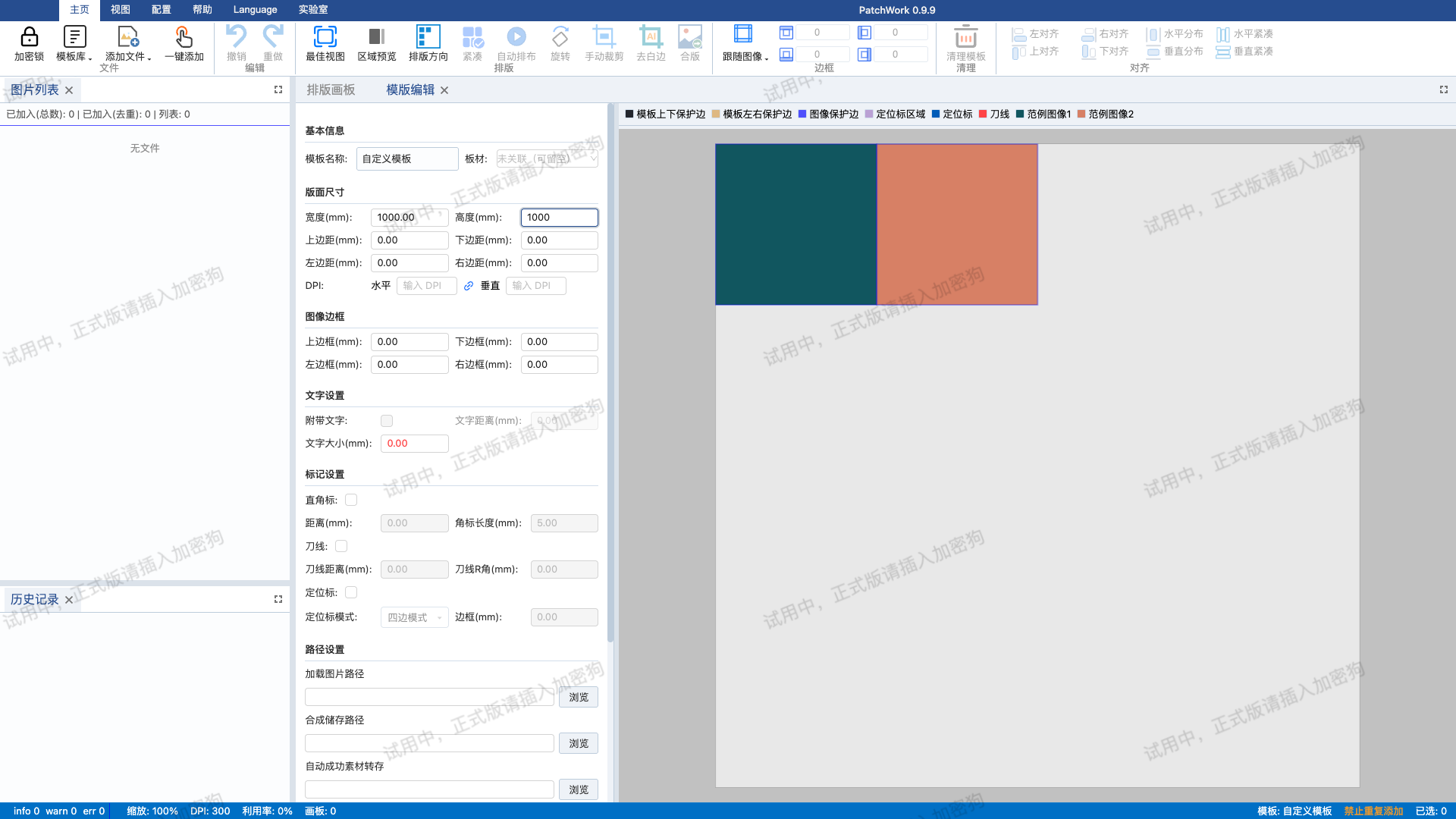Expand the 图片列表 panel with maximize icon

click(x=278, y=89)
